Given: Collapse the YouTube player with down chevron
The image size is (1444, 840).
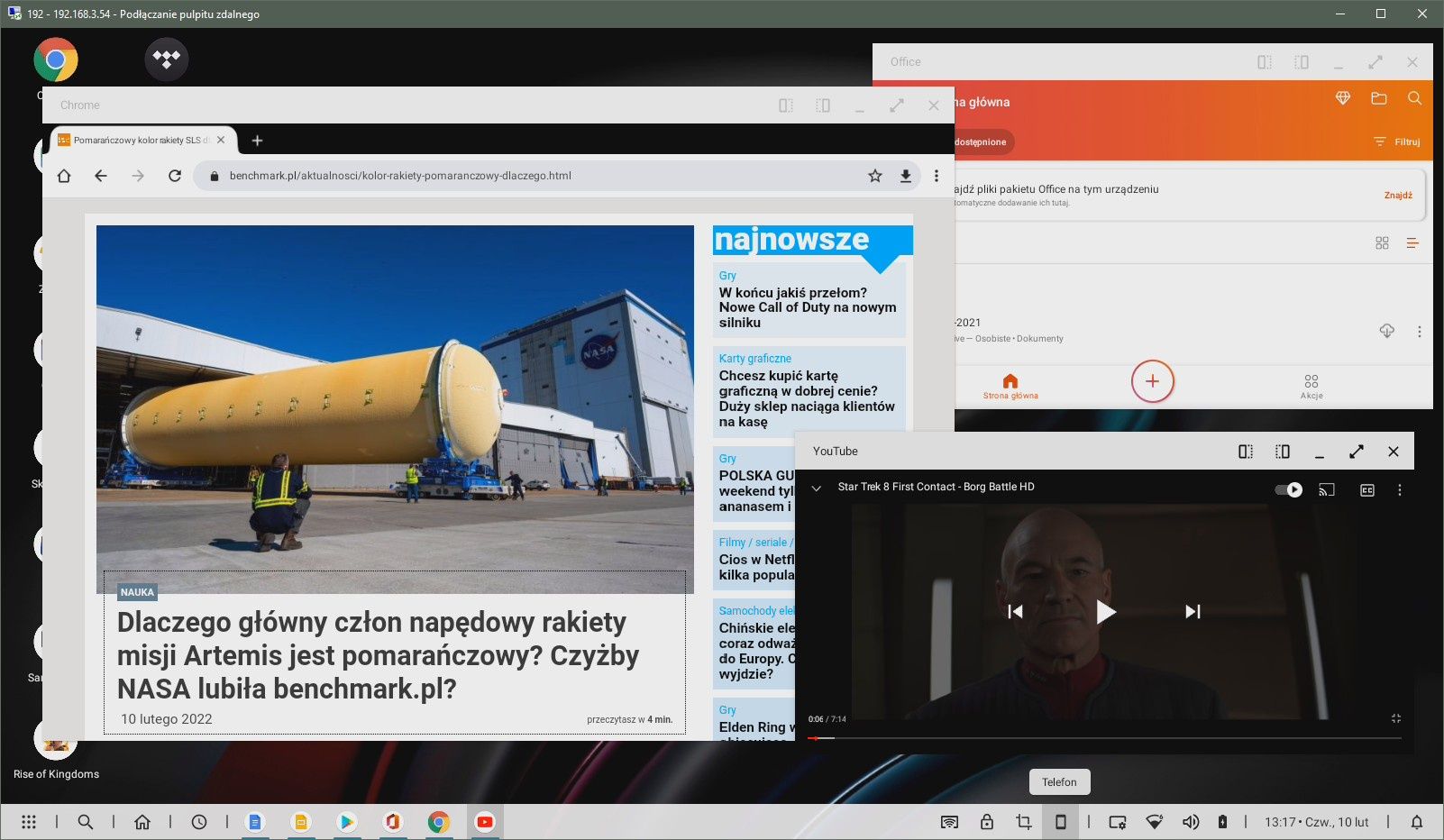Looking at the screenshot, I should [817, 488].
